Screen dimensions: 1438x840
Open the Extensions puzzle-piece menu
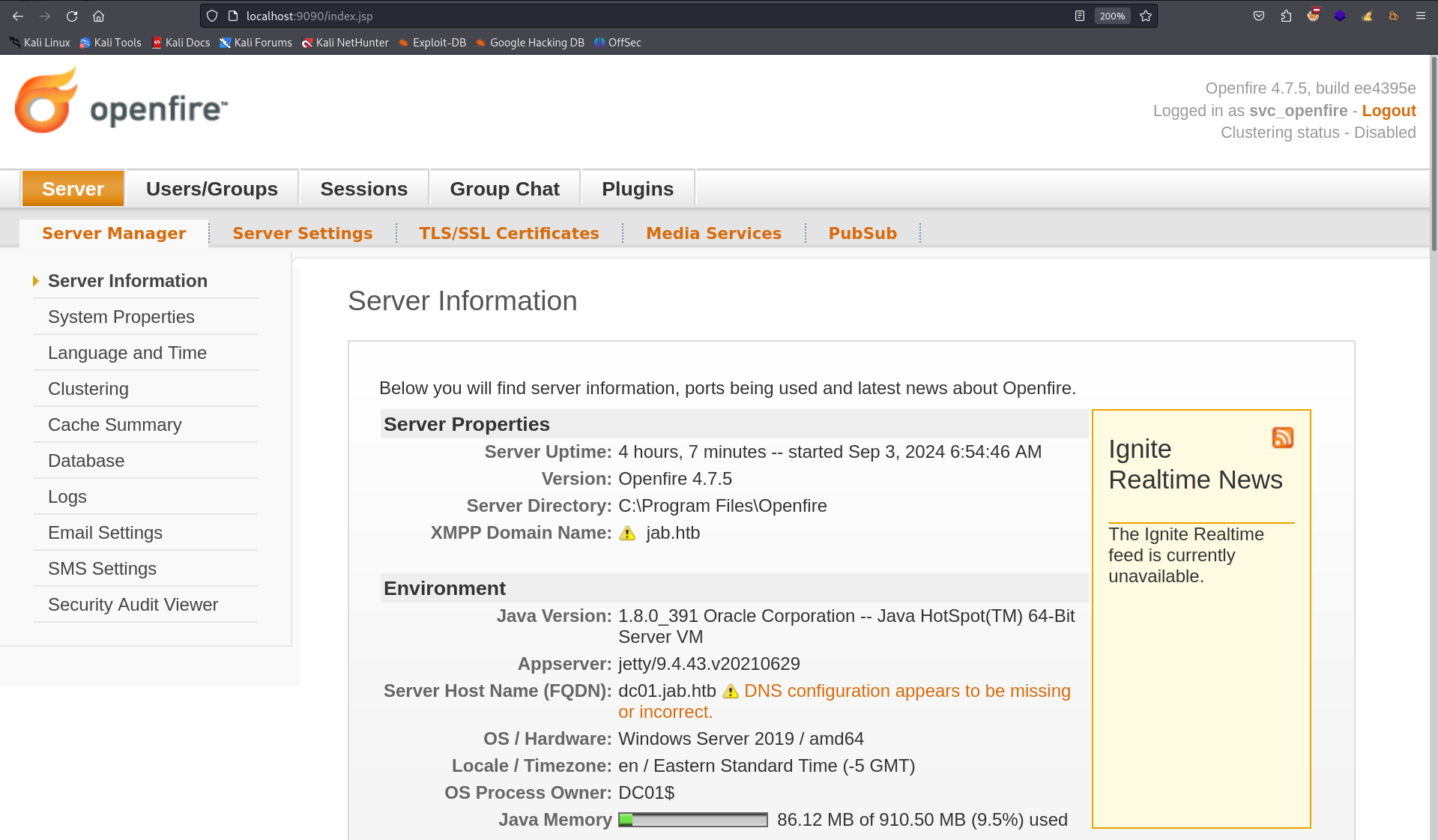coord(1286,16)
